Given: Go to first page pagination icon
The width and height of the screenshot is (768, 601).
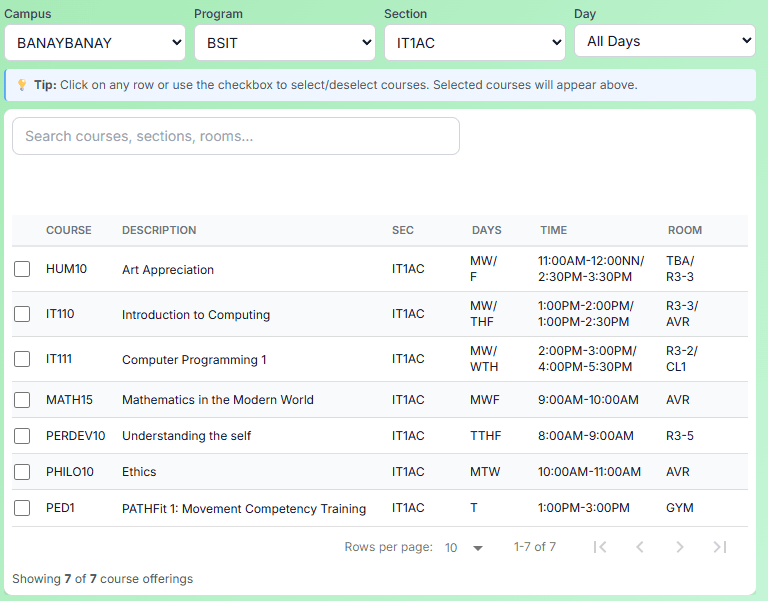Looking at the screenshot, I should [x=600, y=547].
